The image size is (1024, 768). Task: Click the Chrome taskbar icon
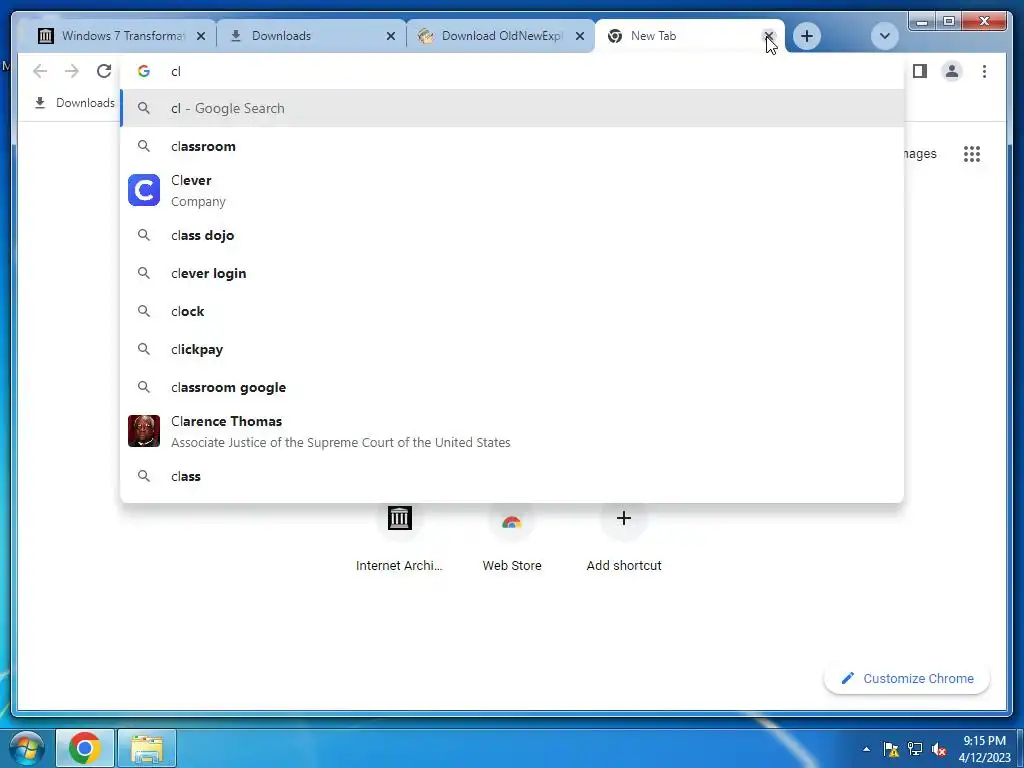point(85,748)
